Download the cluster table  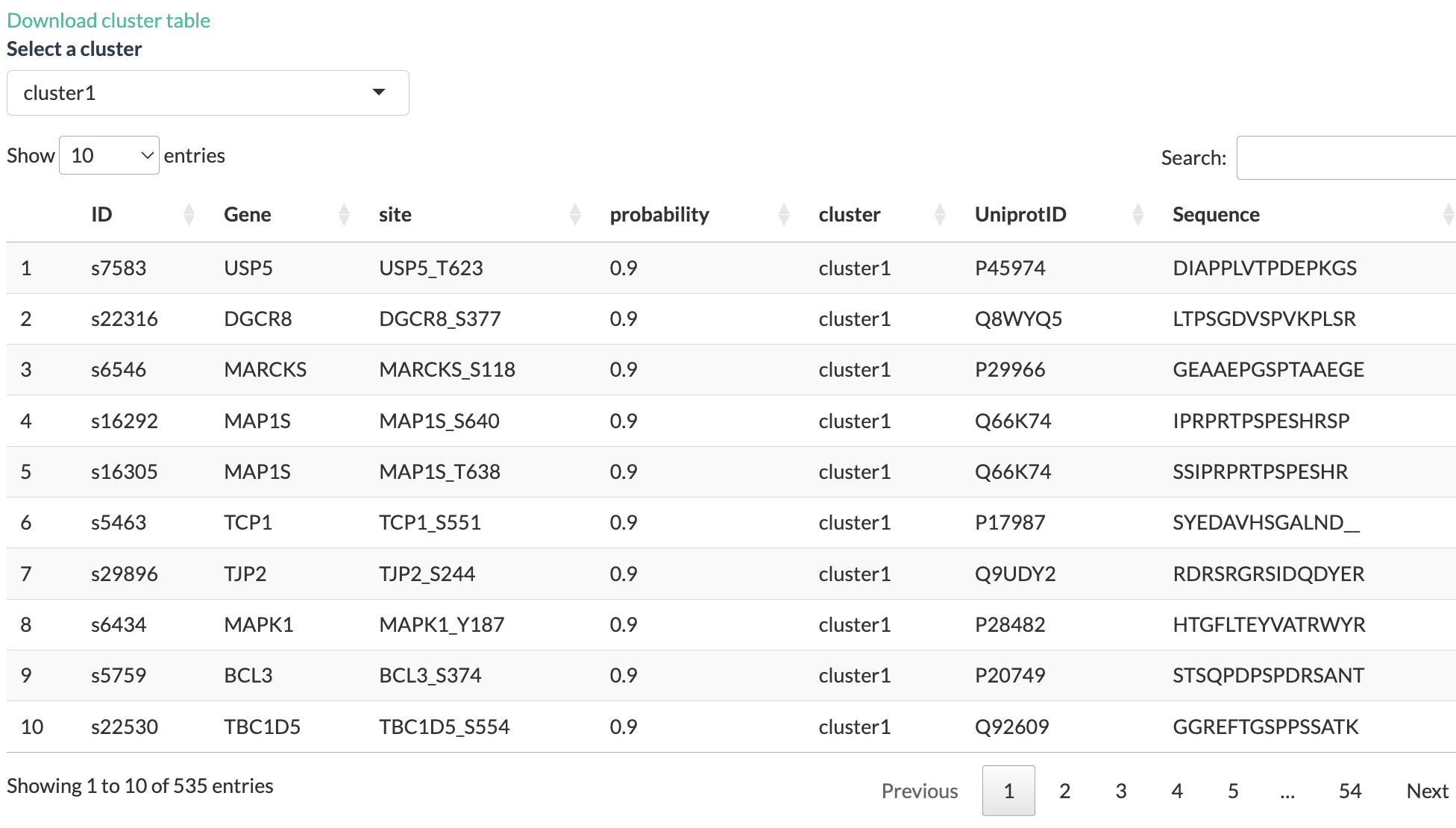pos(109,20)
